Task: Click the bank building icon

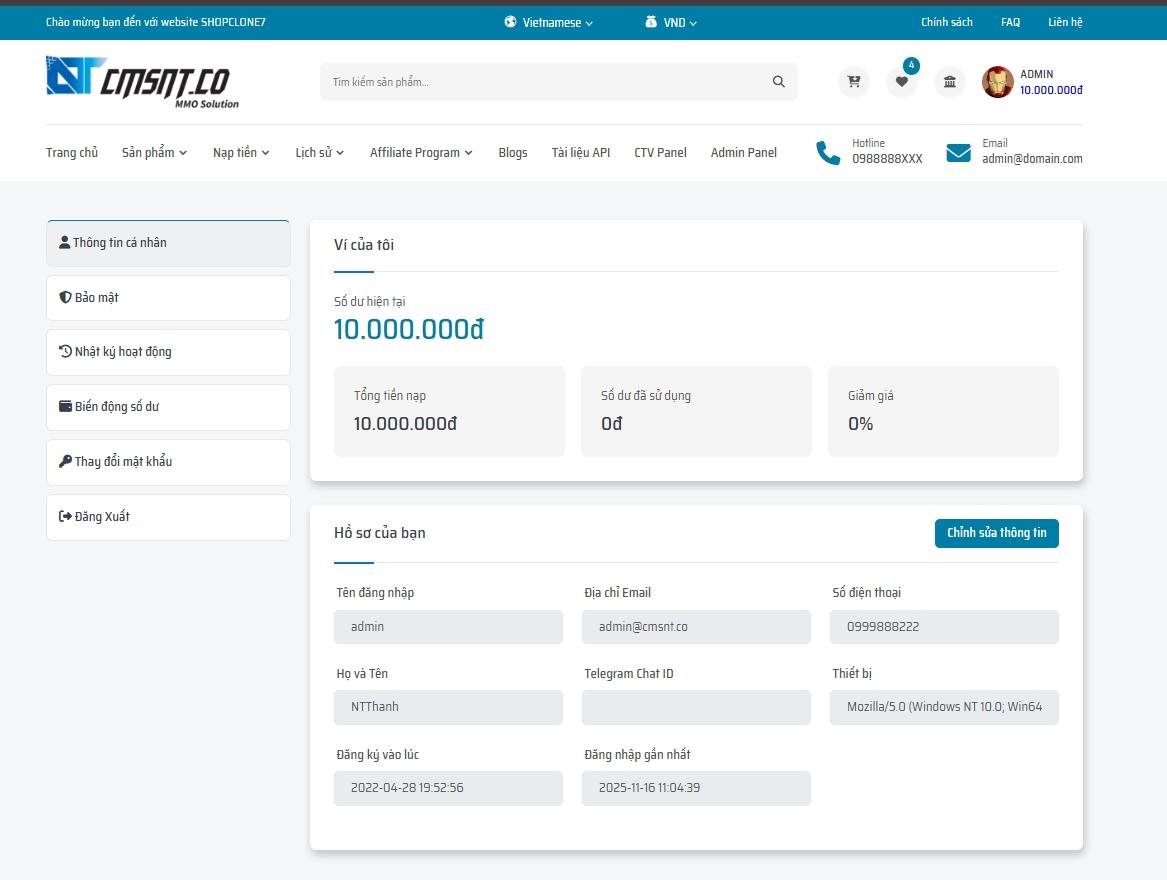Action: (949, 82)
